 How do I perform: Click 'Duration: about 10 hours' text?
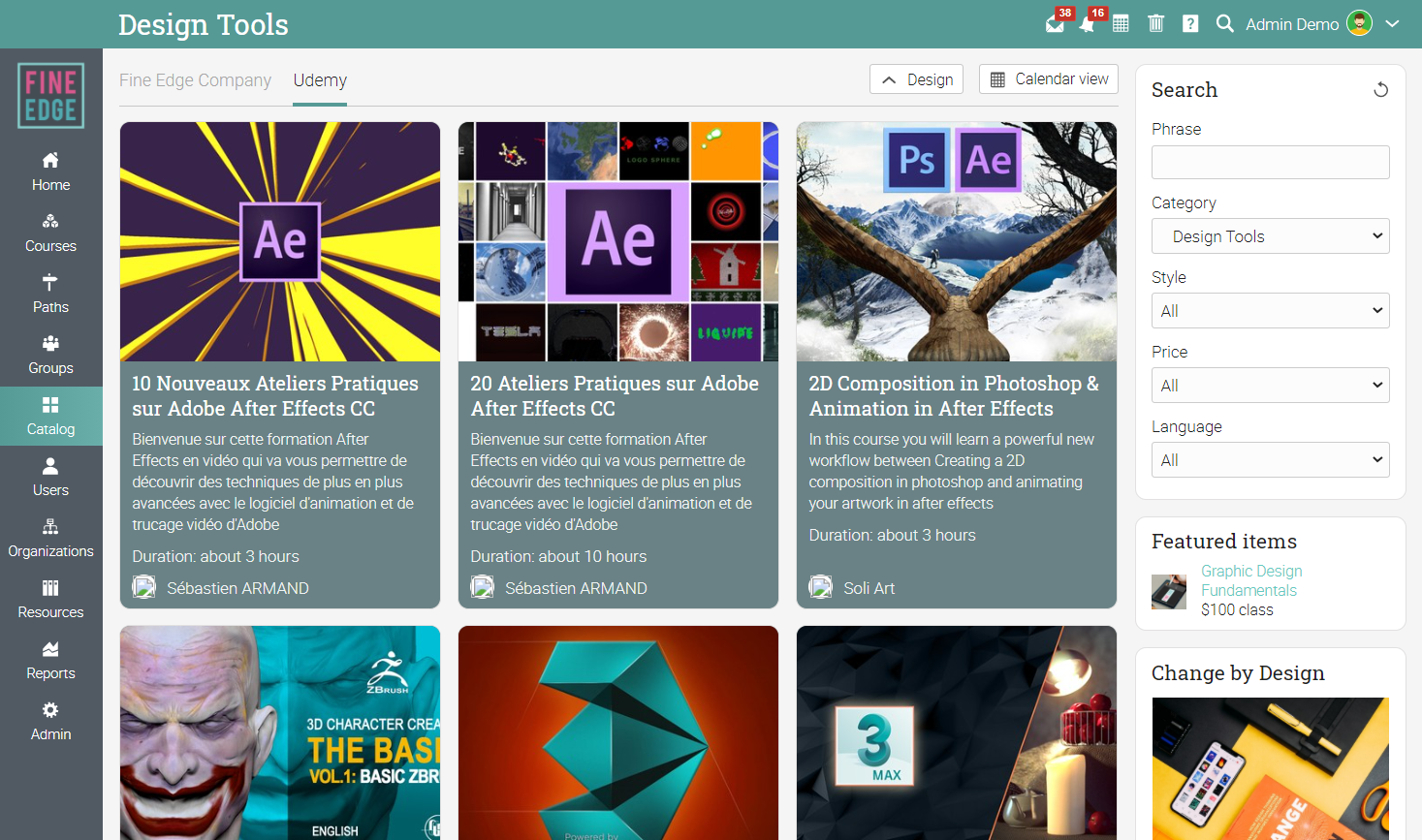coord(558,556)
